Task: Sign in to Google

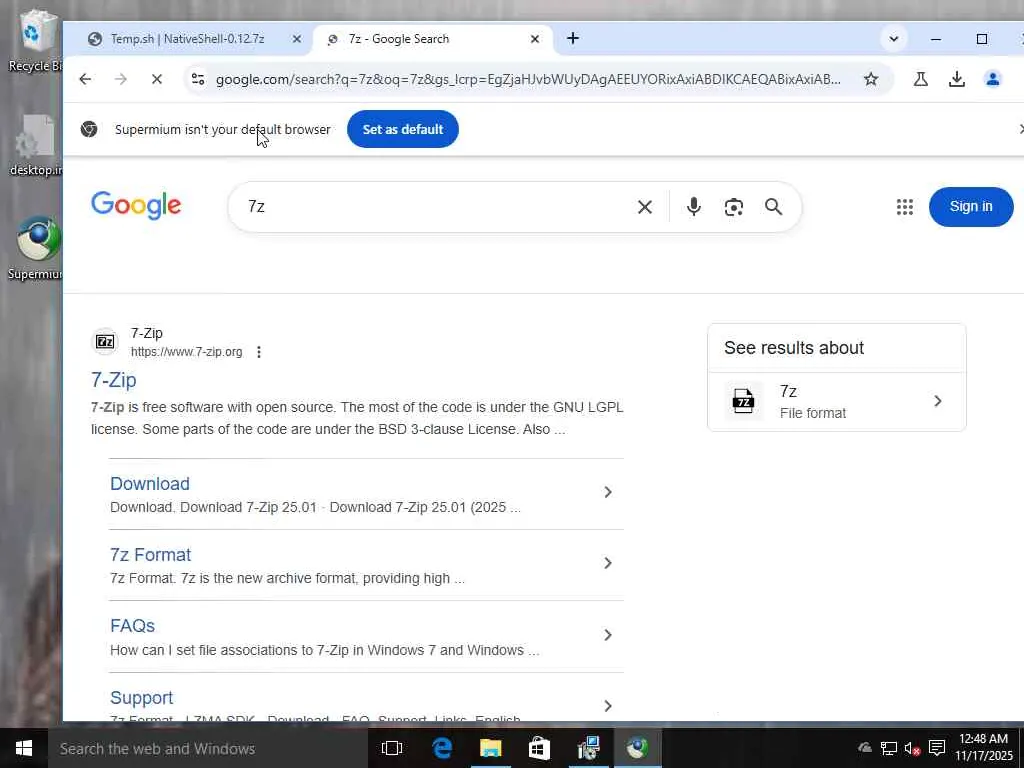Action: coord(971,206)
